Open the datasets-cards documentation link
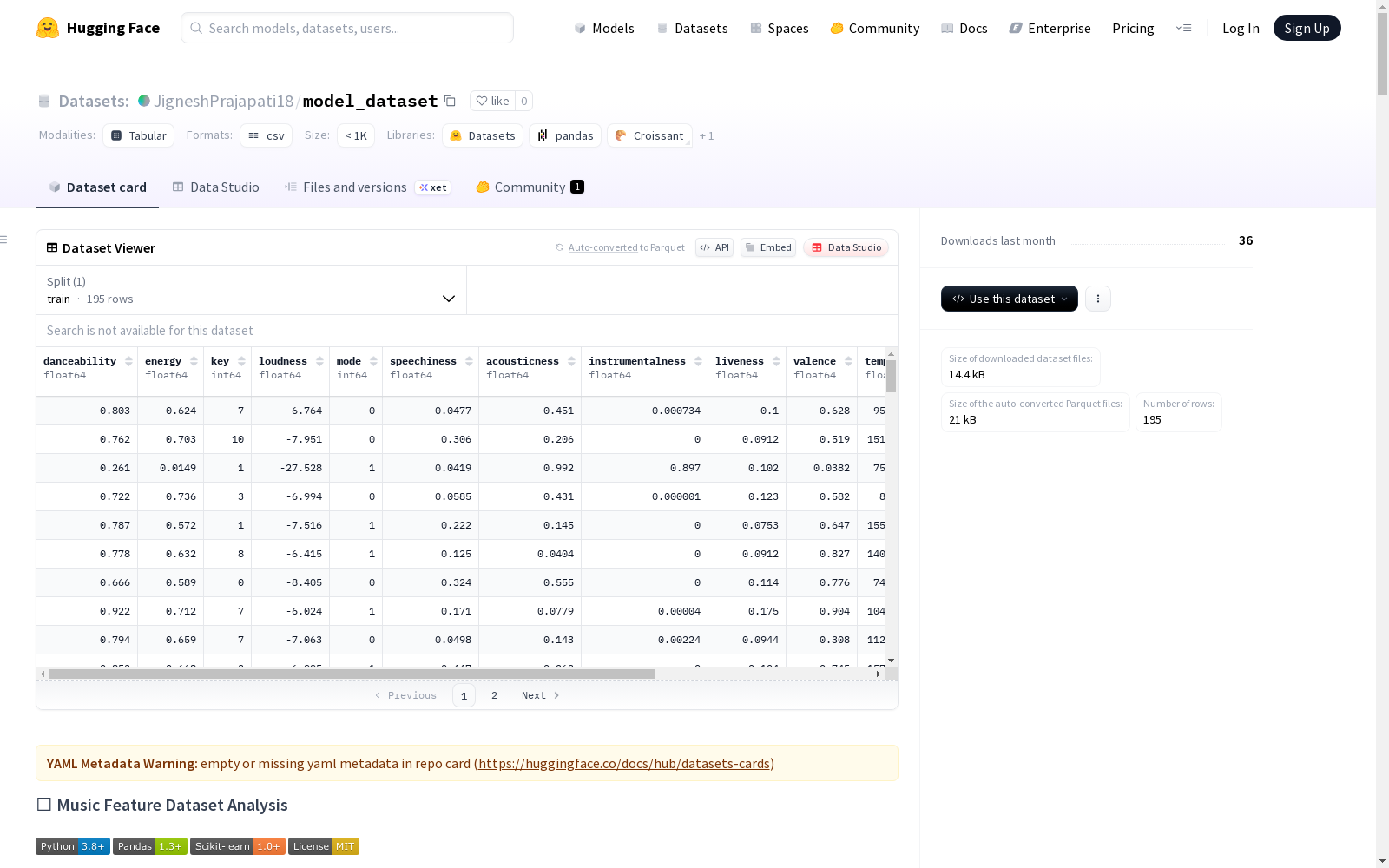The image size is (1389, 868). coord(624,764)
